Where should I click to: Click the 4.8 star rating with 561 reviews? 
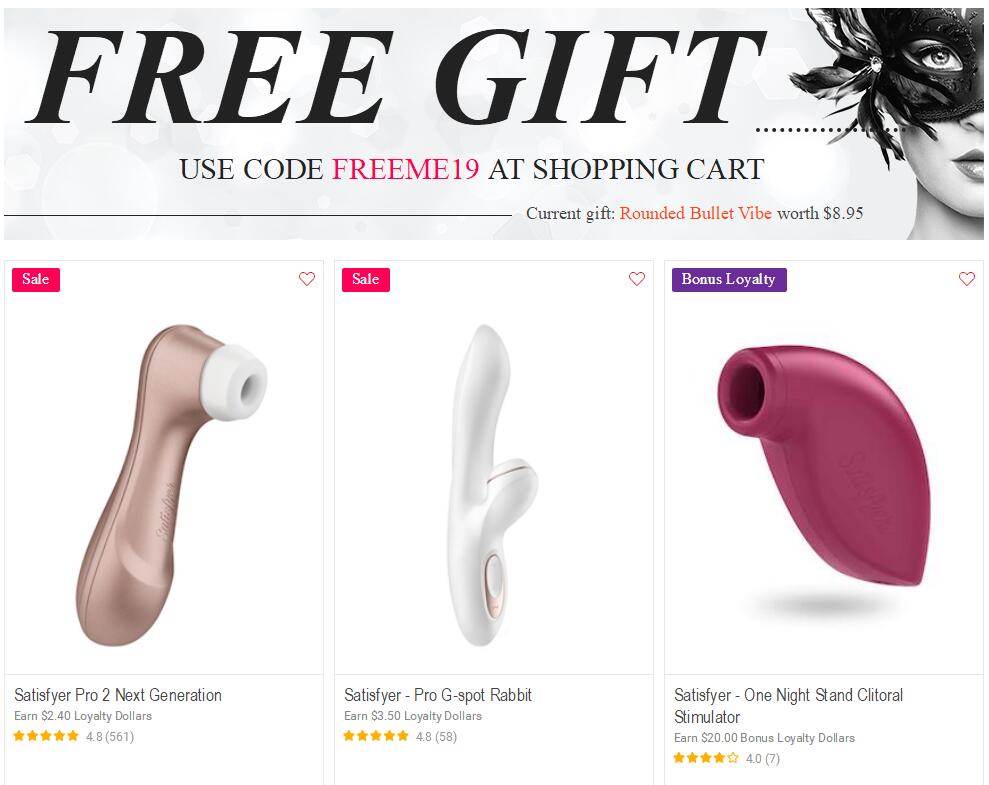74,736
